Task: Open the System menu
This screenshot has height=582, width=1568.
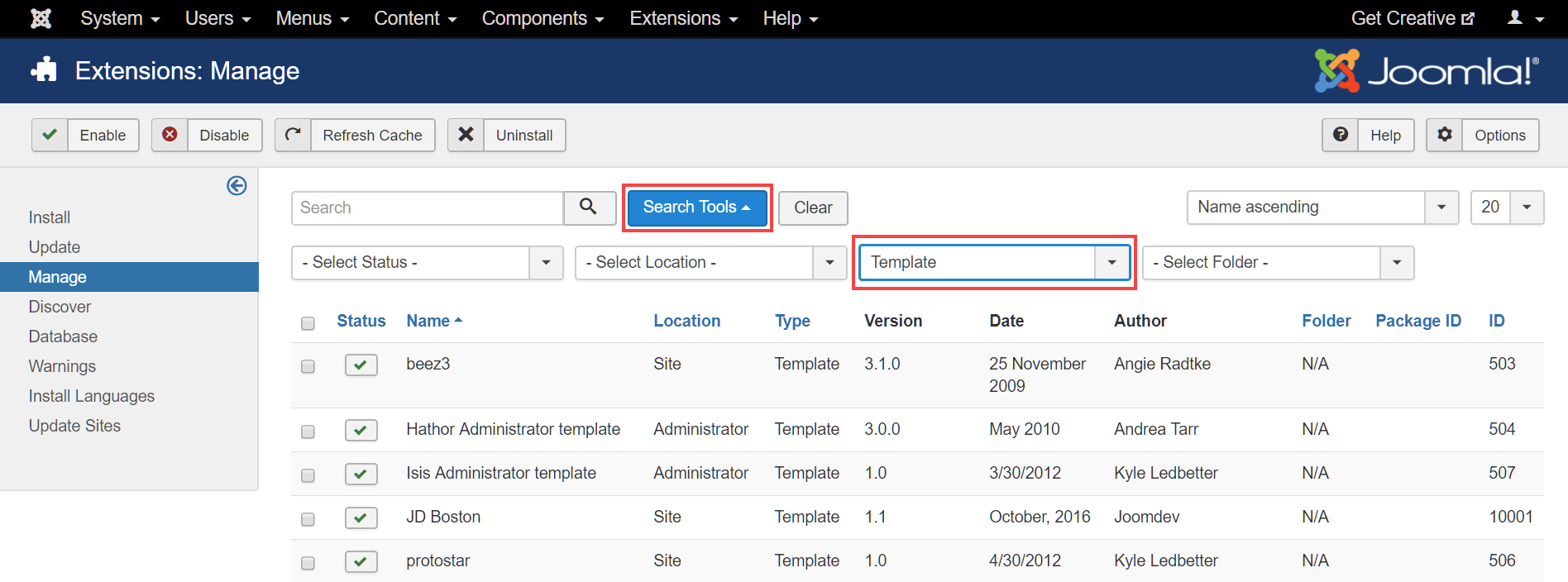Action: click(120, 18)
